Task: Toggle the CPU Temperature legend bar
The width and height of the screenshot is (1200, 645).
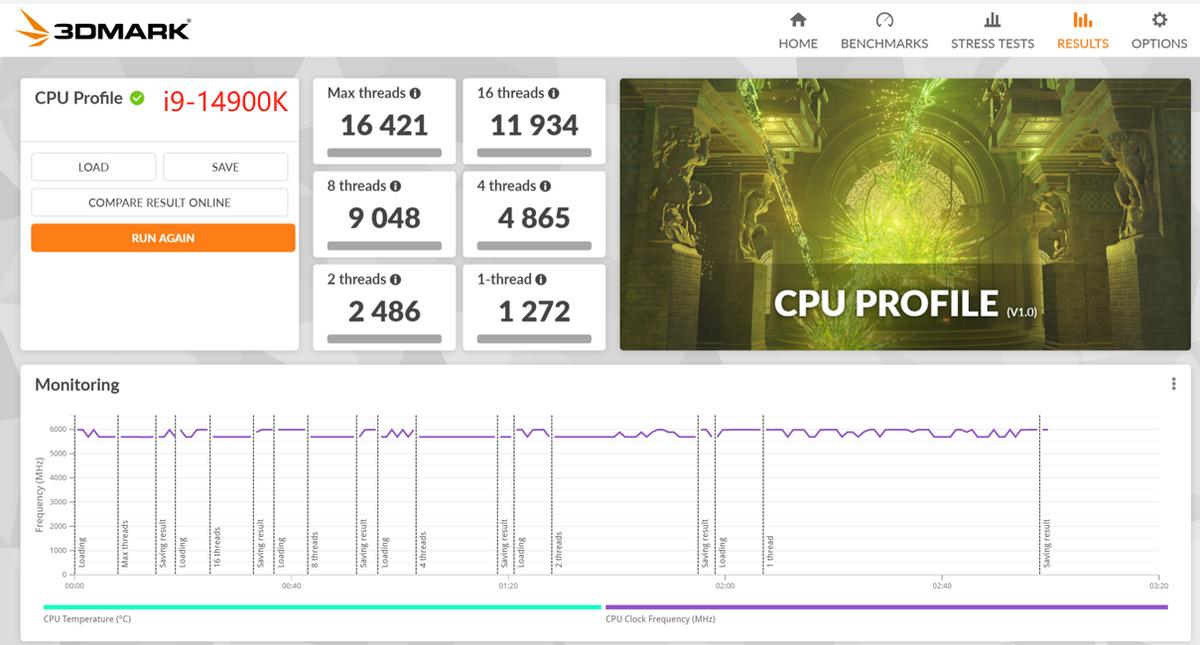Action: (x=322, y=607)
